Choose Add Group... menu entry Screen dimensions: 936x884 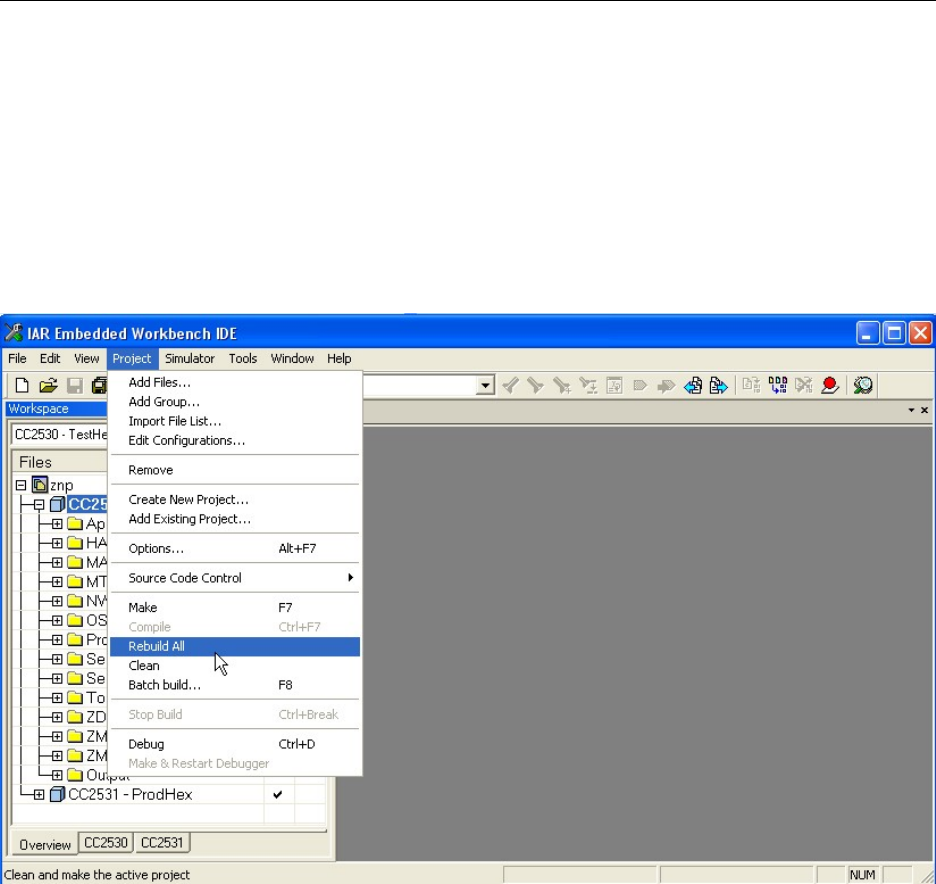click(x=235, y=402)
